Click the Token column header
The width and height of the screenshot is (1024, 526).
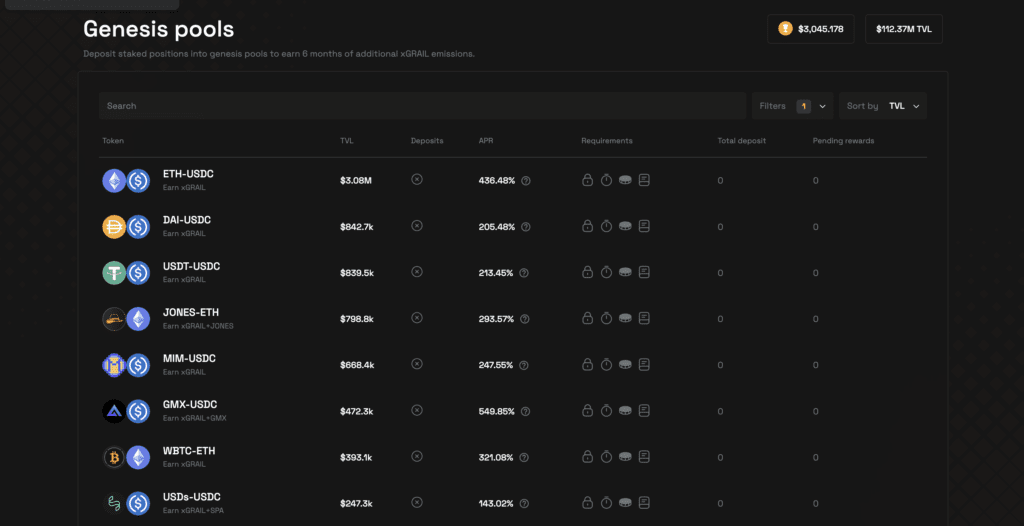113,141
